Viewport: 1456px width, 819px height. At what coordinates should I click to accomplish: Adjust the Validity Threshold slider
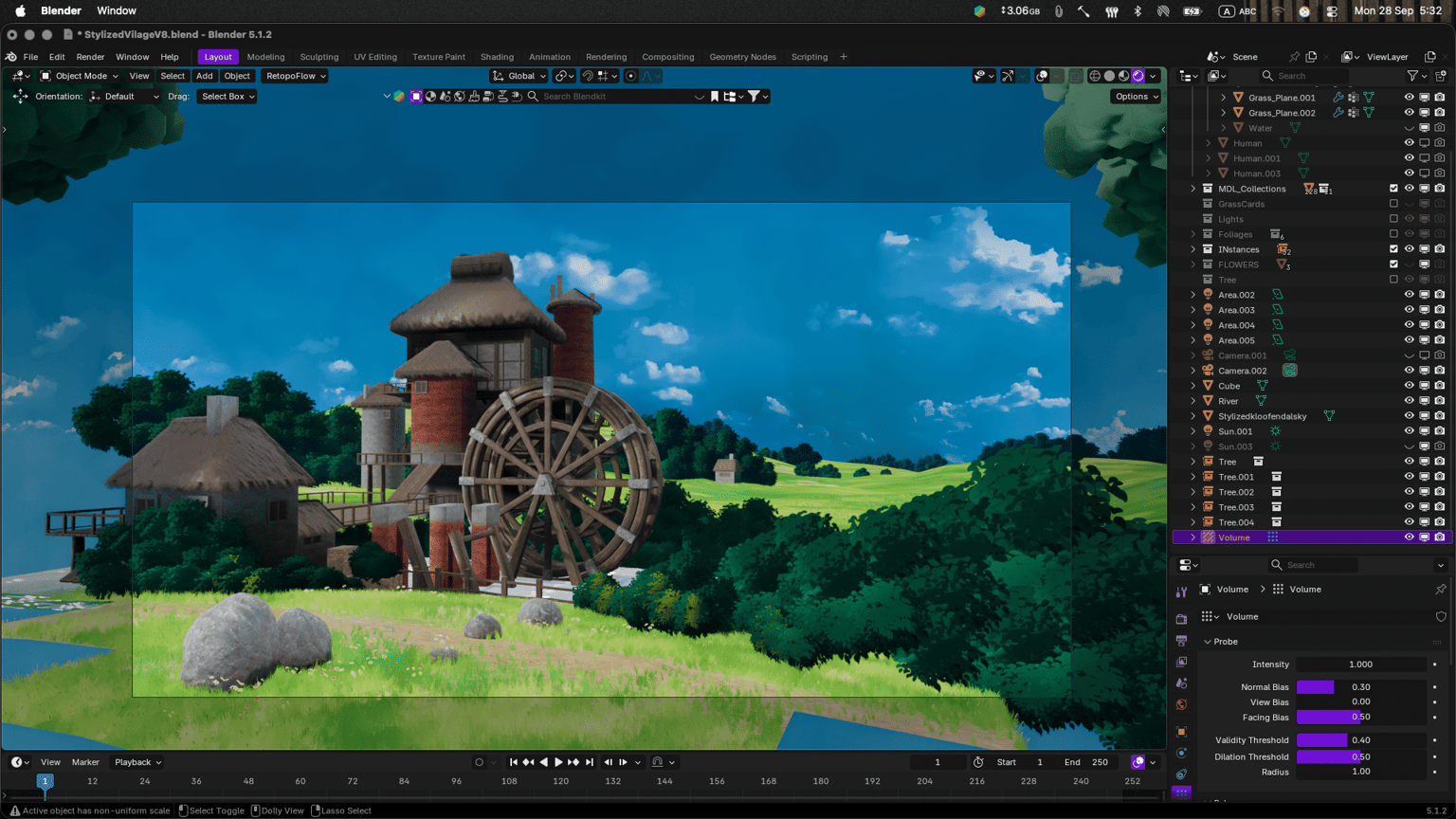(x=1361, y=740)
